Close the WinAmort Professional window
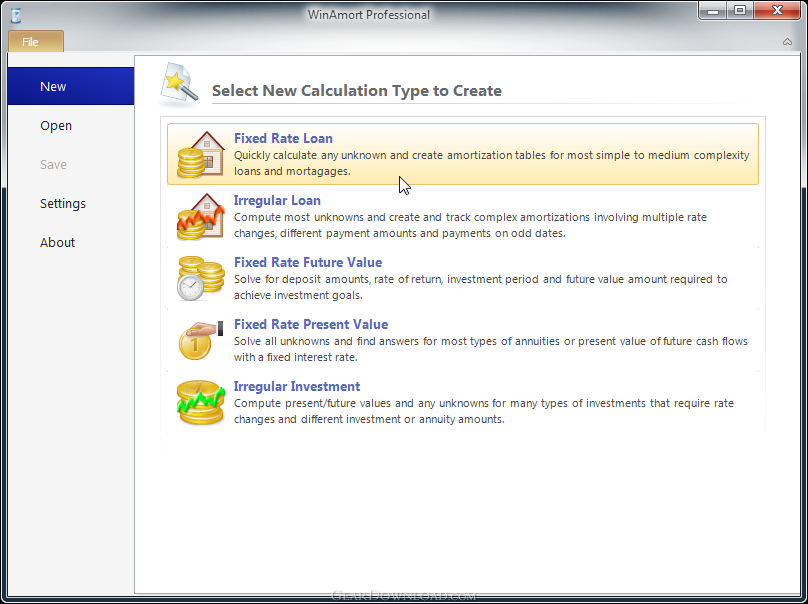The width and height of the screenshot is (808, 604). [x=777, y=11]
